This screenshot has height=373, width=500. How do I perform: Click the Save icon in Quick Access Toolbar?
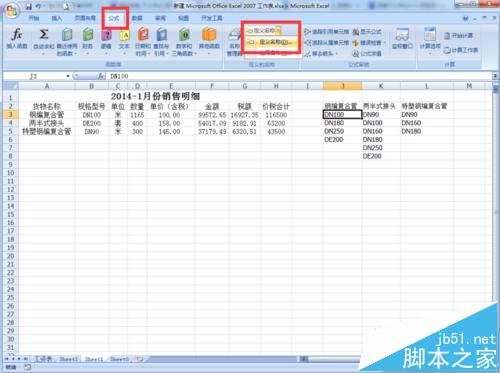point(28,6)
